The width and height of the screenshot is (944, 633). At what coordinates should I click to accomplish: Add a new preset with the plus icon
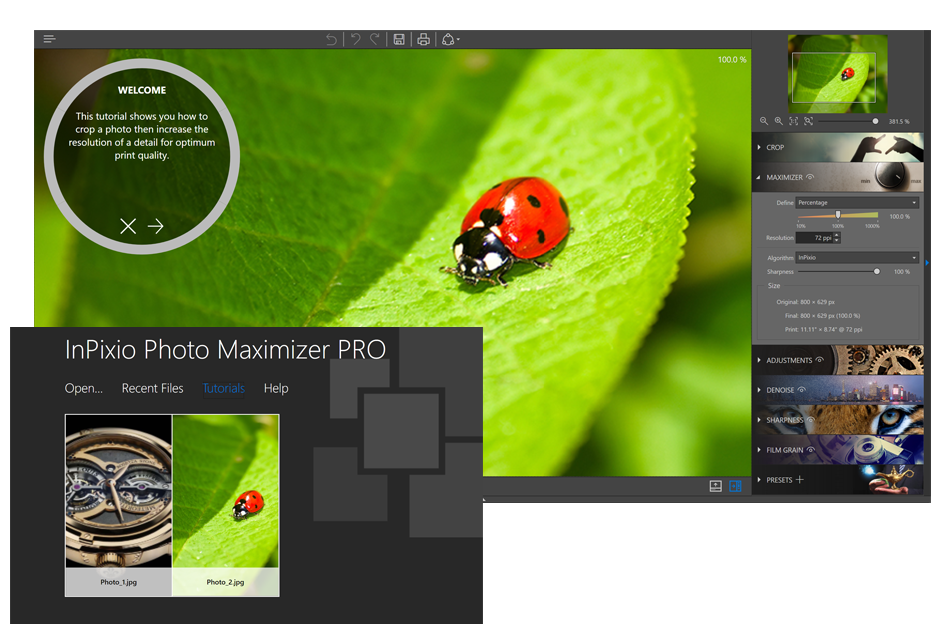coord(800,479)
